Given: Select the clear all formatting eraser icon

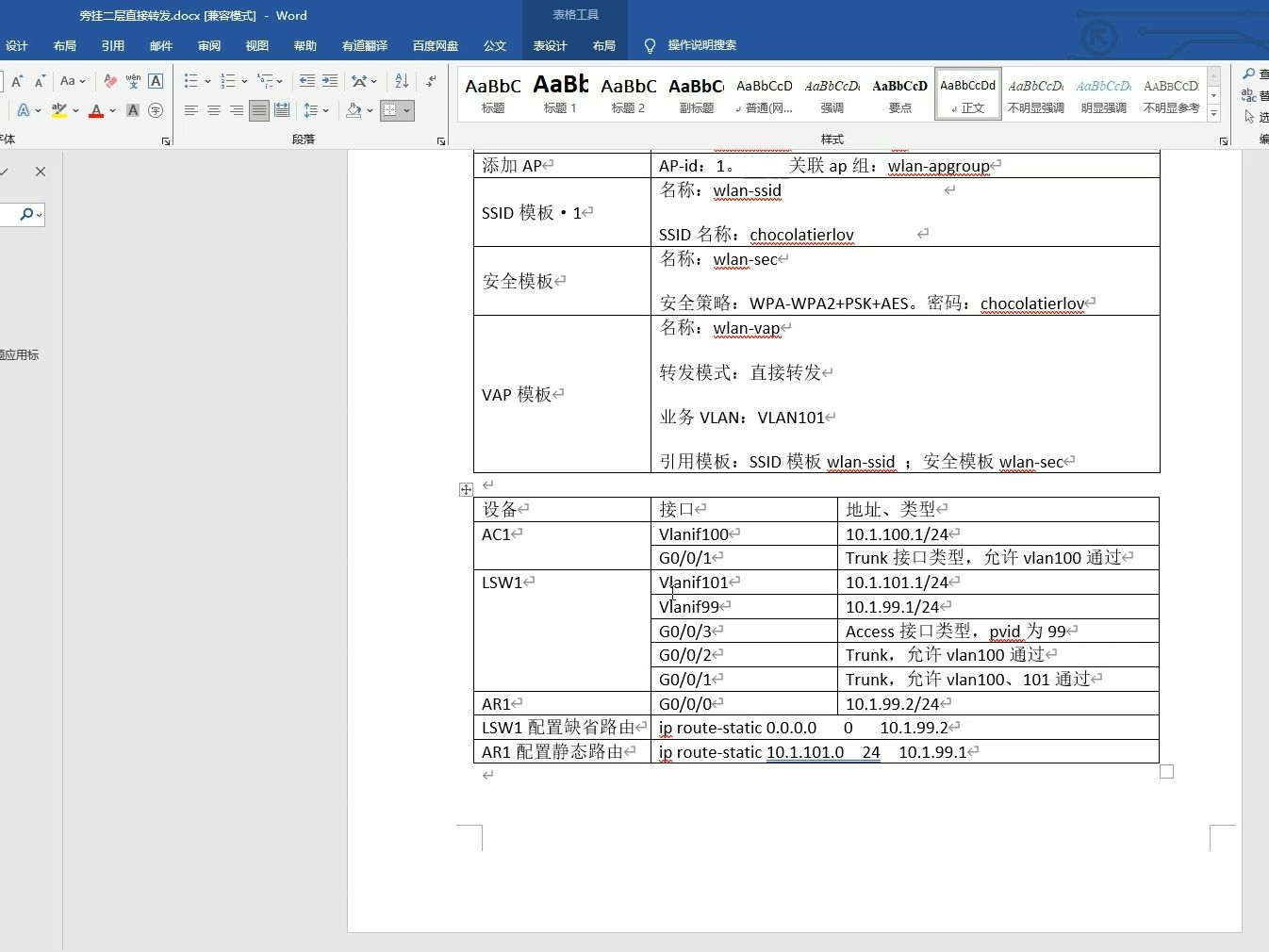Looking at the screenshot, I should coord(110,79).
